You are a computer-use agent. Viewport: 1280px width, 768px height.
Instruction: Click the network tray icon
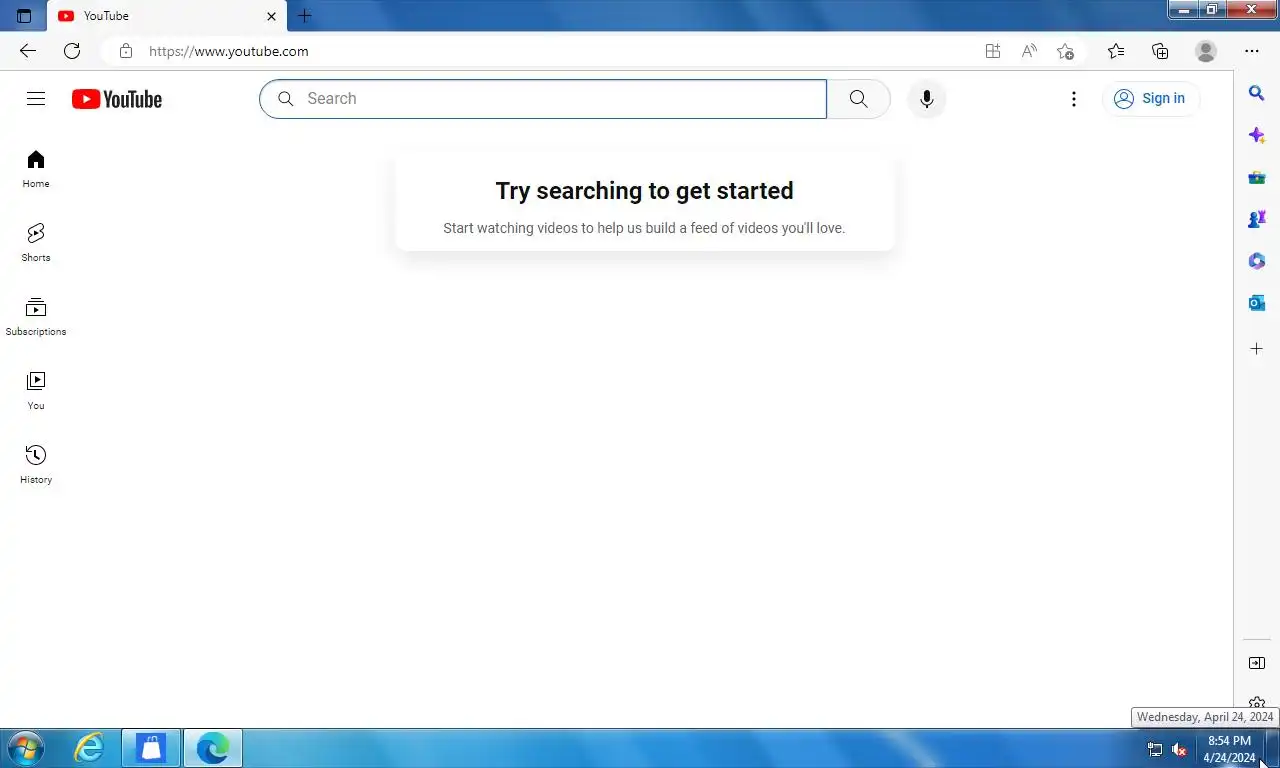click(1155, 750)
